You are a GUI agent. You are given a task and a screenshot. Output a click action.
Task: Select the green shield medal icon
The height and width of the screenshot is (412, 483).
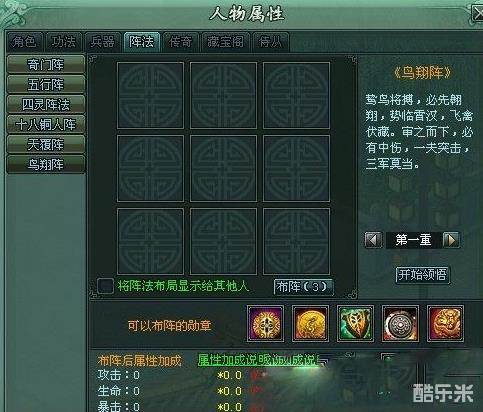point(355,323)
